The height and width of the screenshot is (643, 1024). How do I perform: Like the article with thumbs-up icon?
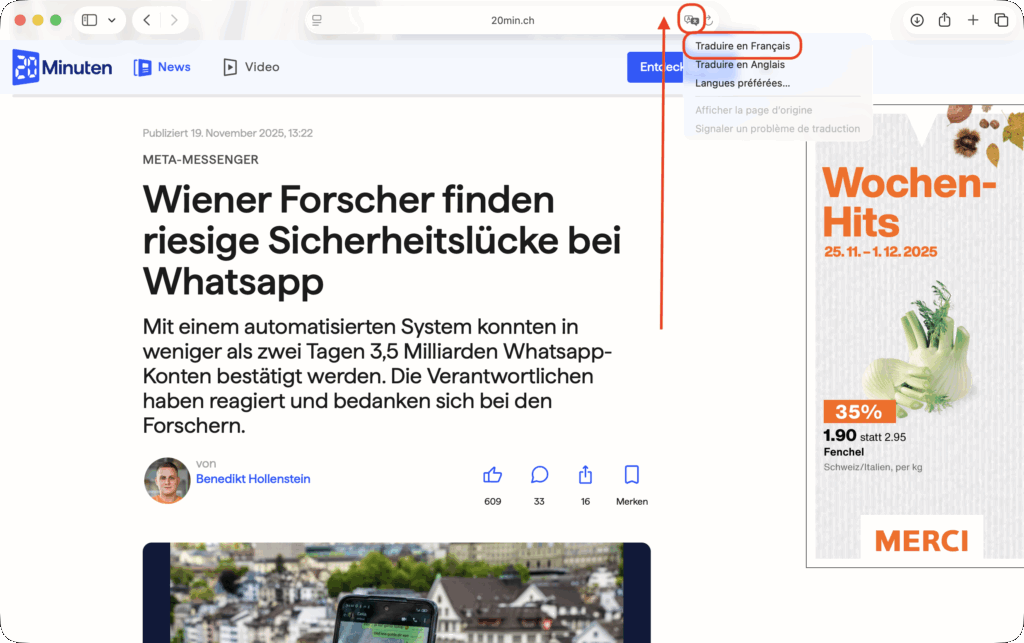tap(492, 475)
